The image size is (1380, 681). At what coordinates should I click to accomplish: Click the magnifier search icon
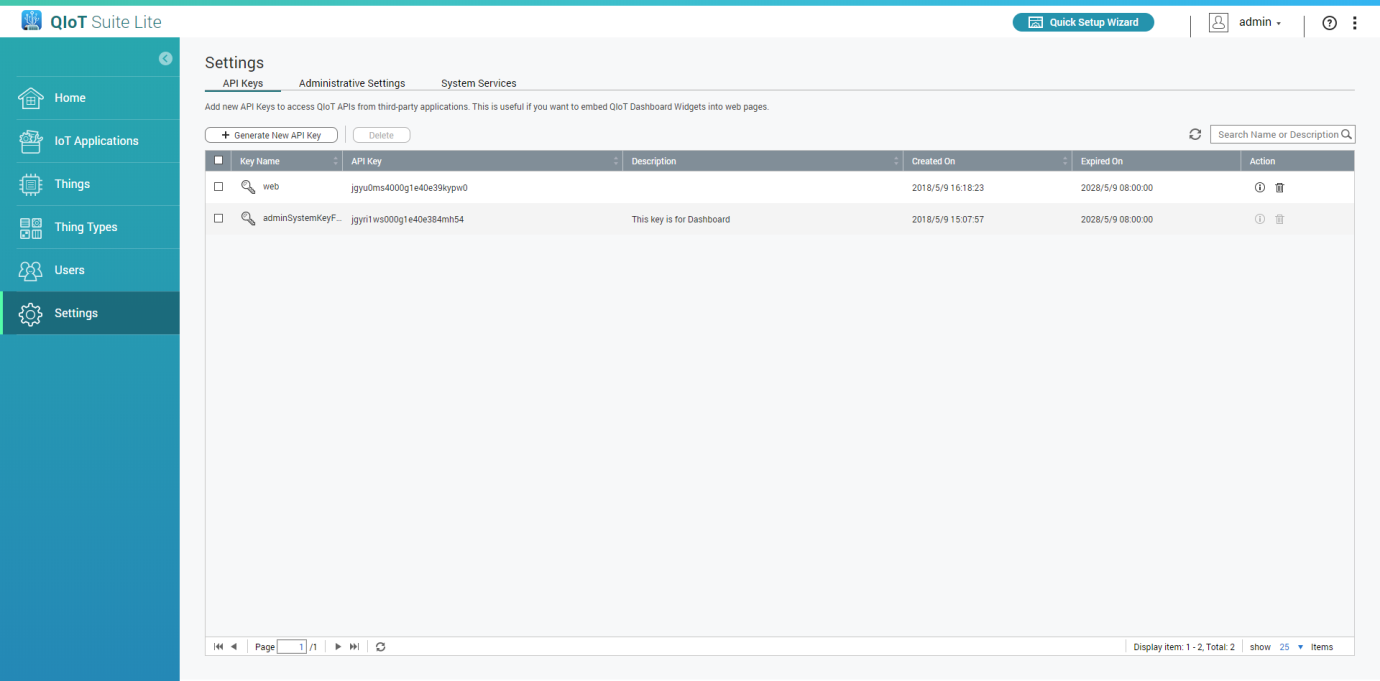(1346, 134)
